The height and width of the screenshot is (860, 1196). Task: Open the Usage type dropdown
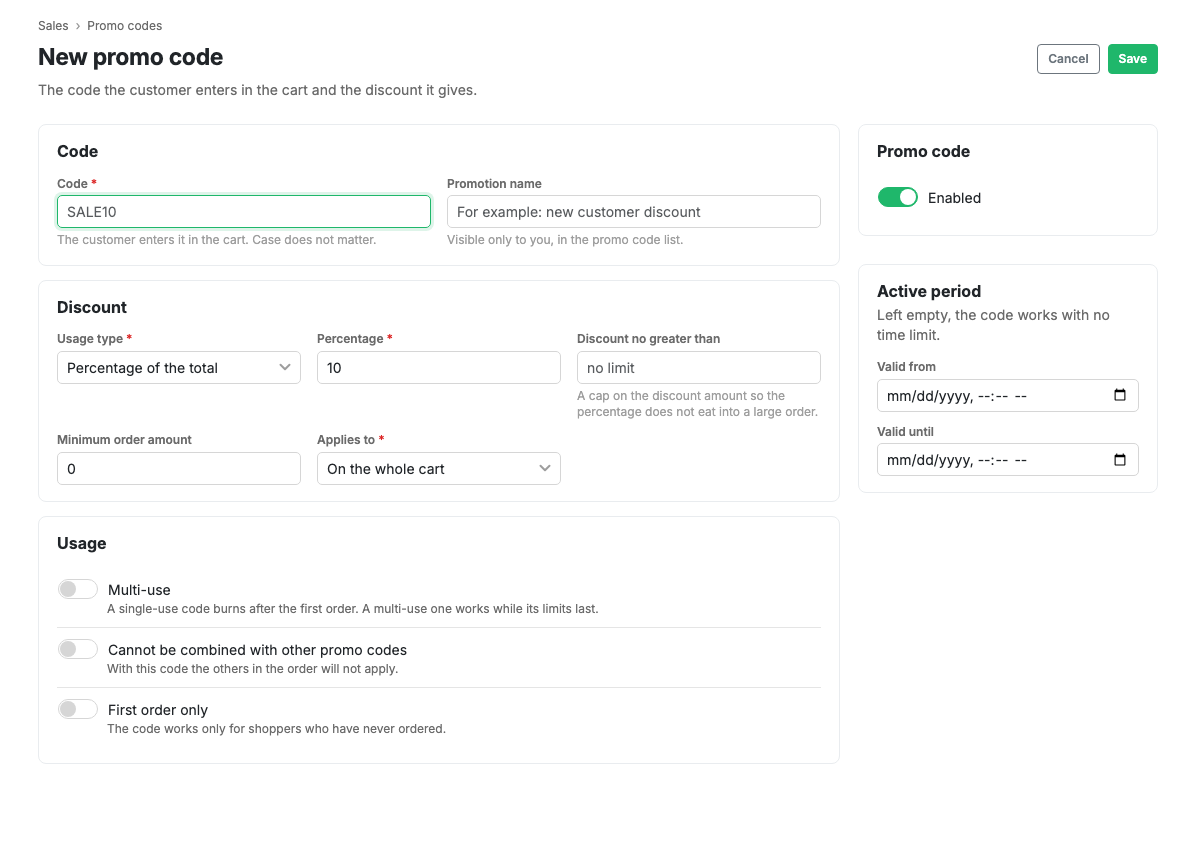click(178, 368)
